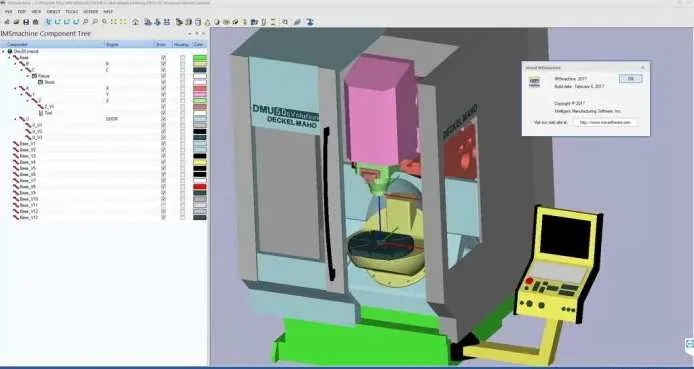Image resolution: width=694 pixels, height=369 pixels.
Task: Open the website link in About dialog
Action: [605, 122]
